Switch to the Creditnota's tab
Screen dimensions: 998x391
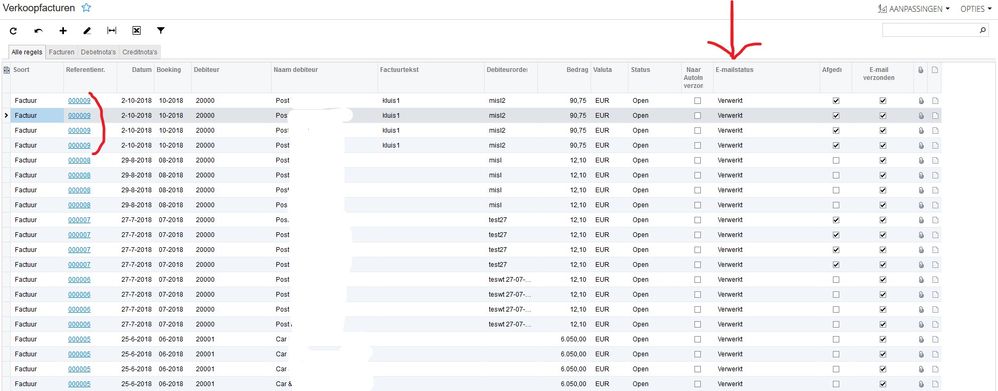[140, 52]
